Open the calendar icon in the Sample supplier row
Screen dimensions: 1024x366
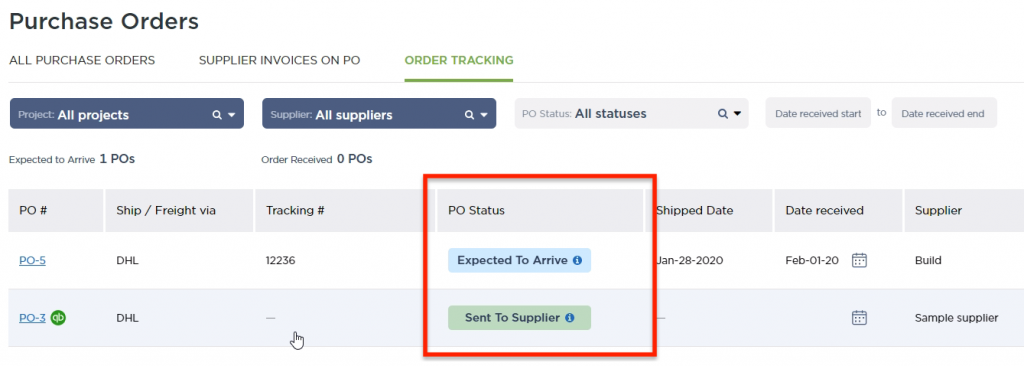point(859,318)
